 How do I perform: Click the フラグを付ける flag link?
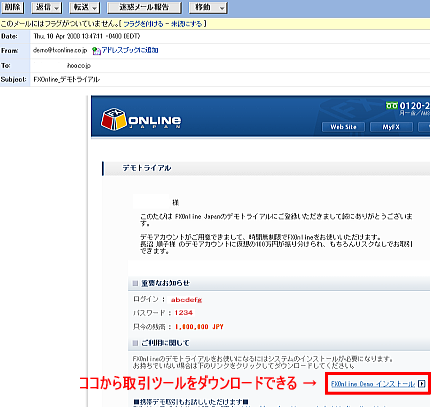click(143, 24)
